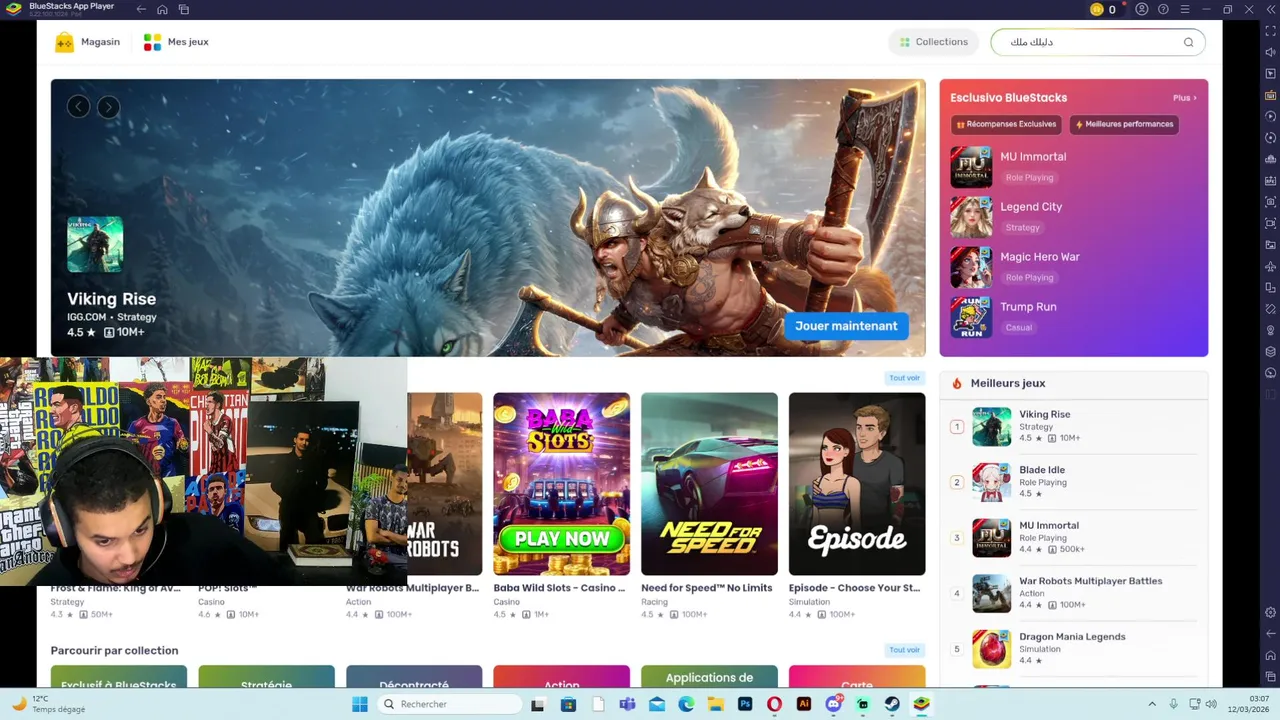Select the Meilleures performances filter
Image resolution: width=1280 pixels, height=720 pixels.
point(1124,124)
